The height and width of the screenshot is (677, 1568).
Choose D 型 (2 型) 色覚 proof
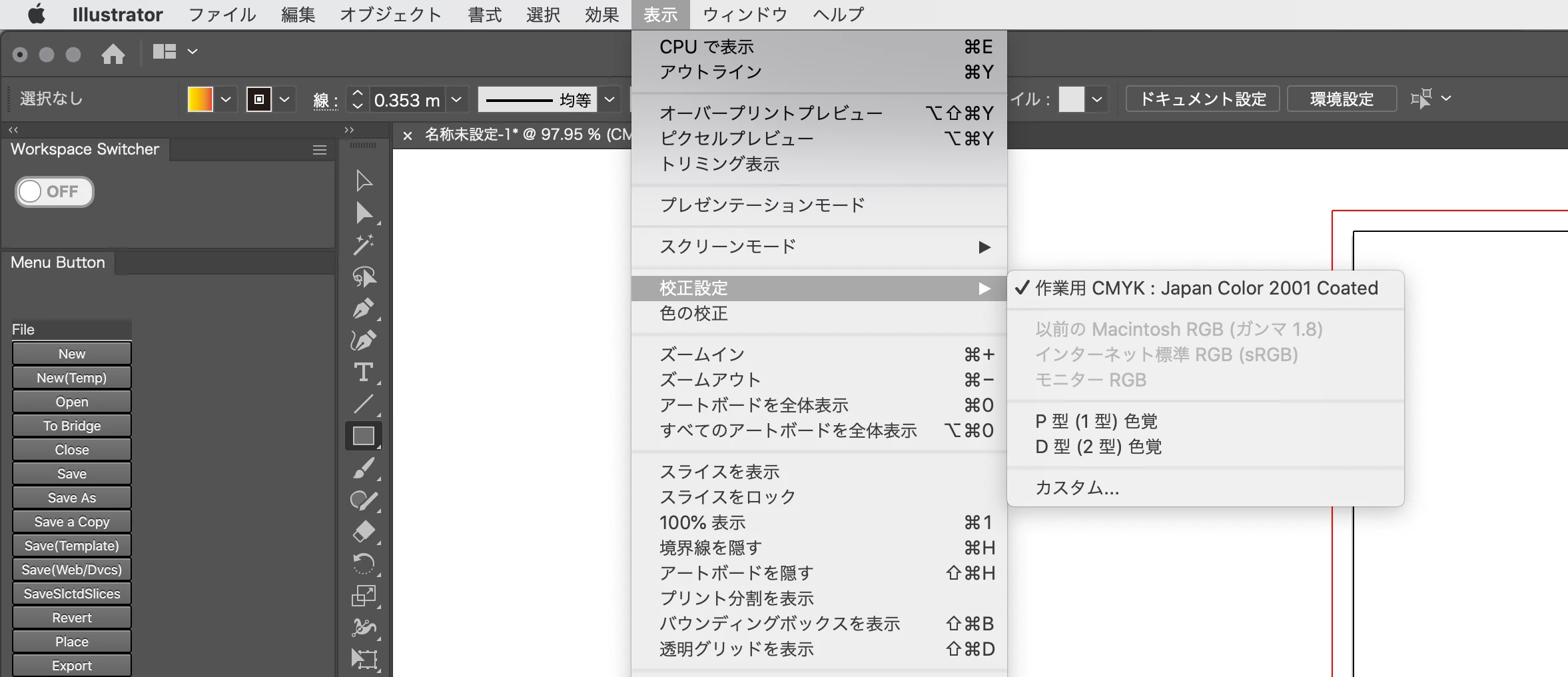click(1206, 446)
